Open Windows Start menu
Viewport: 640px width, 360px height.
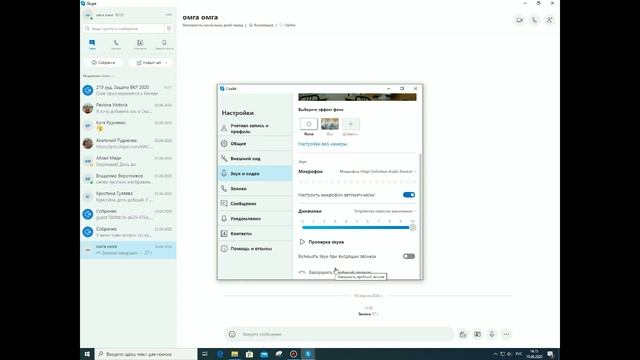(x=87, y=354)
